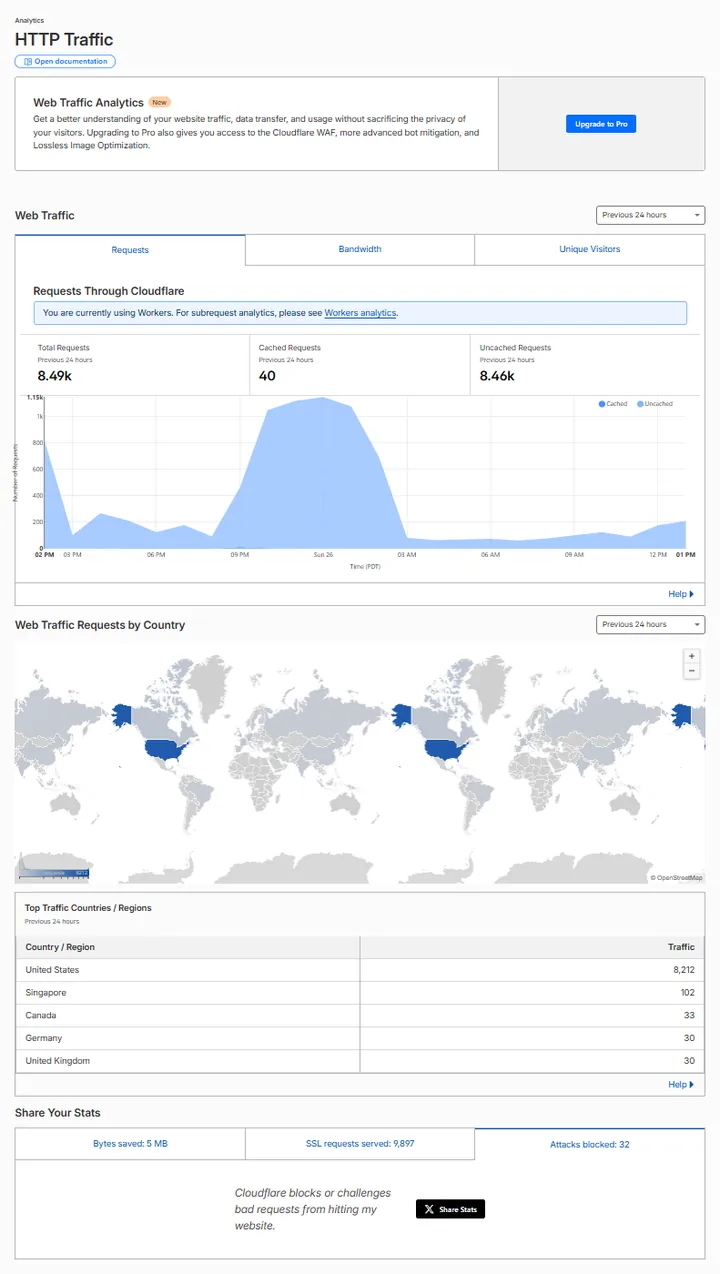Switch to the Bandwidth tab
This screenshot has width=720, height=1274.
coord(360,249)
